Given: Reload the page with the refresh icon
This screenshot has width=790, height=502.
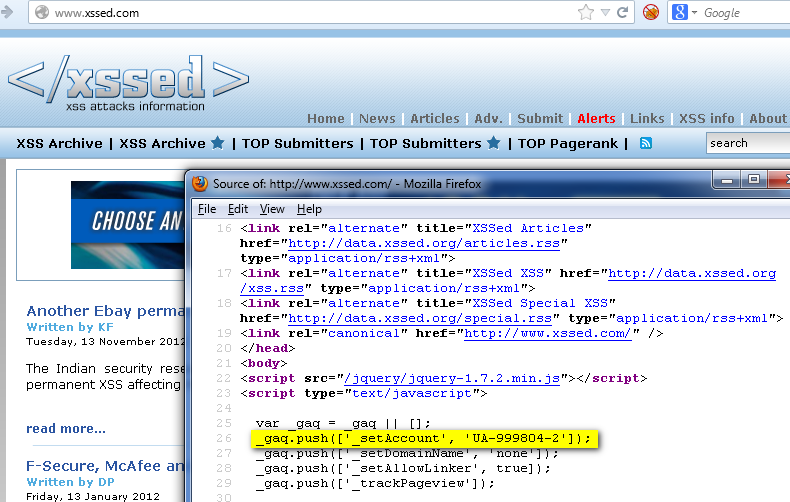Looking at the screenshot, I should pos(622,12).
